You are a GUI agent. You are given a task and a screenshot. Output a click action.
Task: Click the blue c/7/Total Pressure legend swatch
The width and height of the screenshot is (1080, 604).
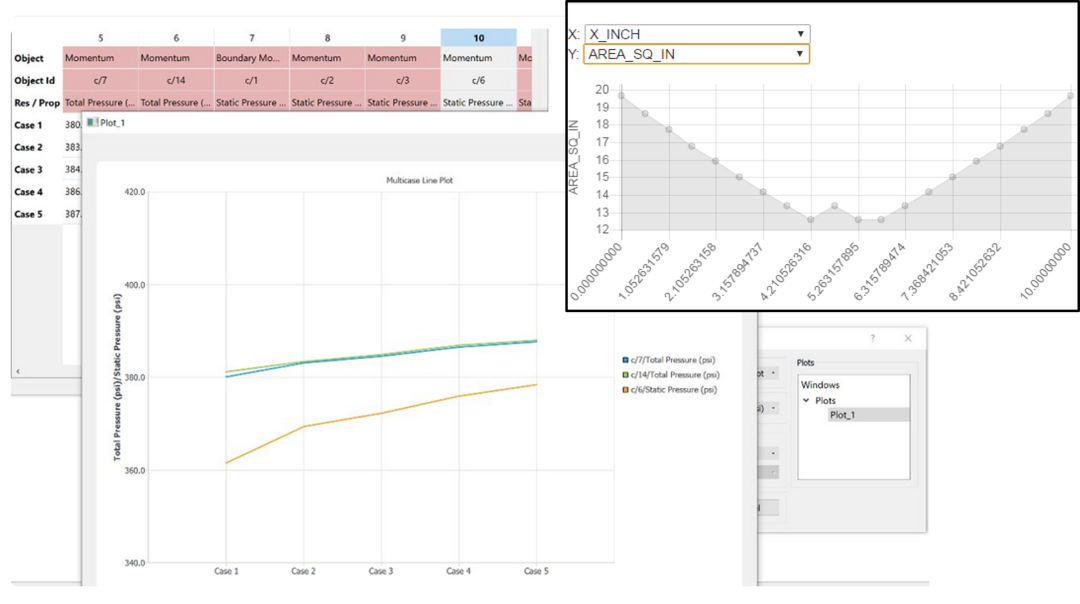pos(625,360)
